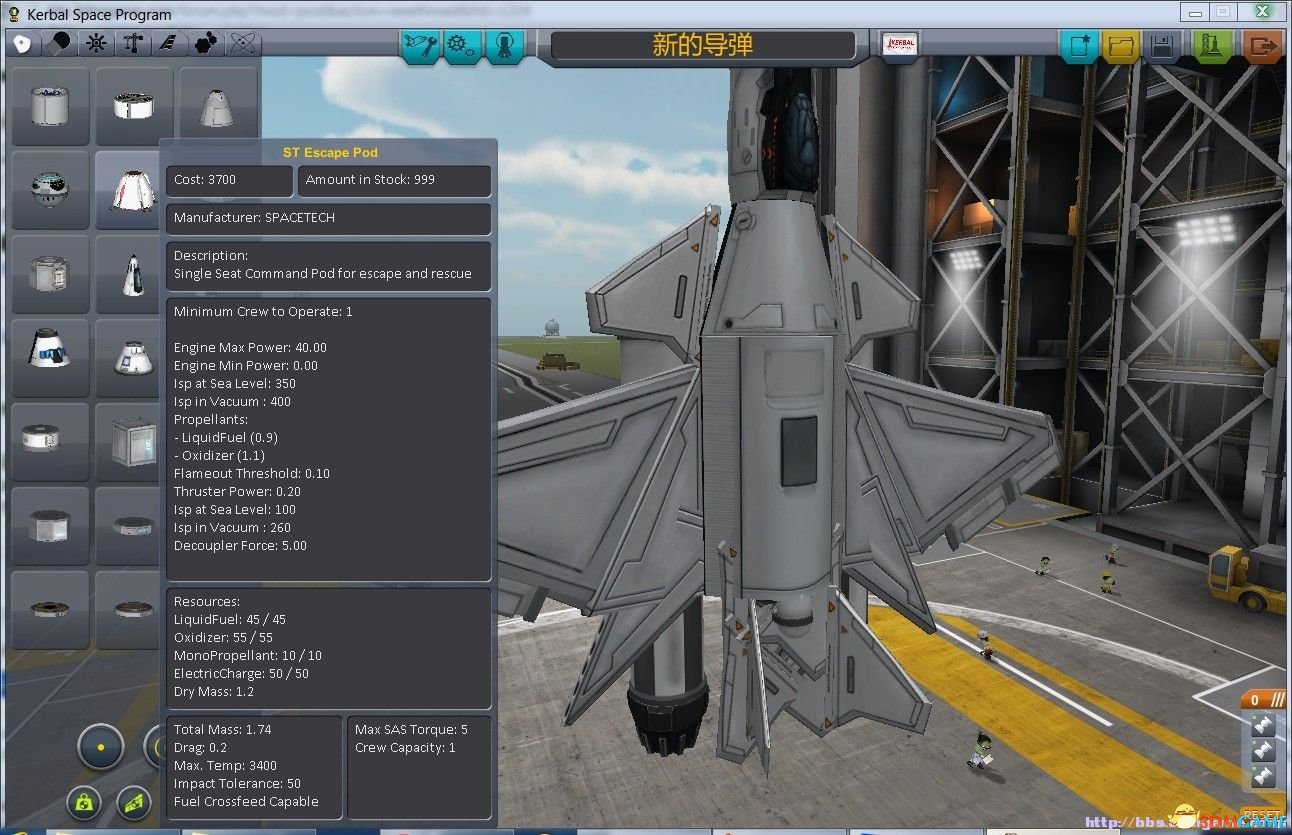Pick the short gray cylinder part
The image size is (1292, 835).
(49, 525)
